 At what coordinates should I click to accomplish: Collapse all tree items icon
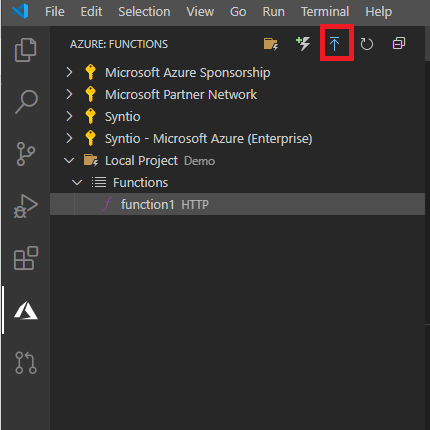[399, 43]
